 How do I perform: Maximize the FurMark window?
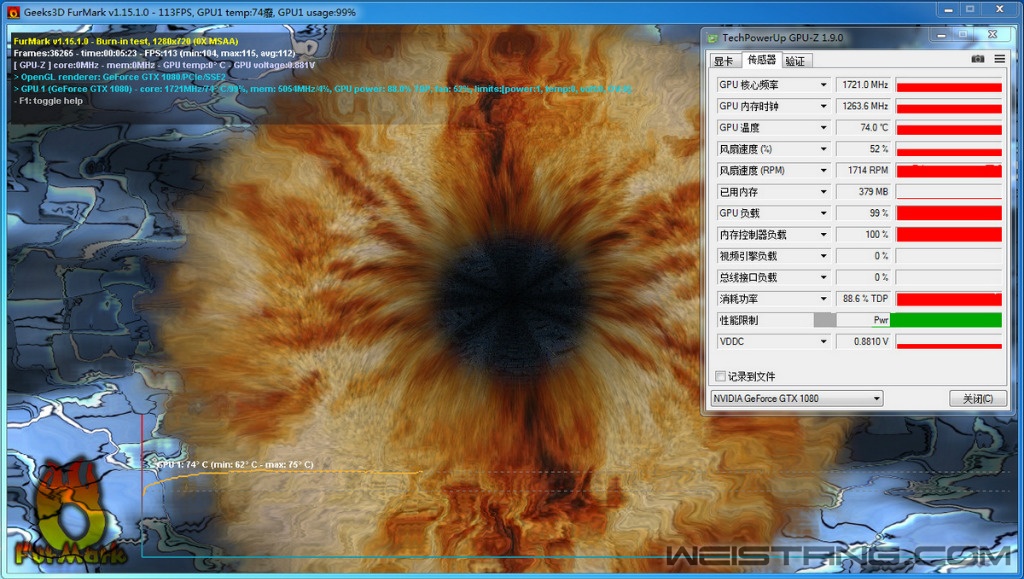[x=970, y=10]
